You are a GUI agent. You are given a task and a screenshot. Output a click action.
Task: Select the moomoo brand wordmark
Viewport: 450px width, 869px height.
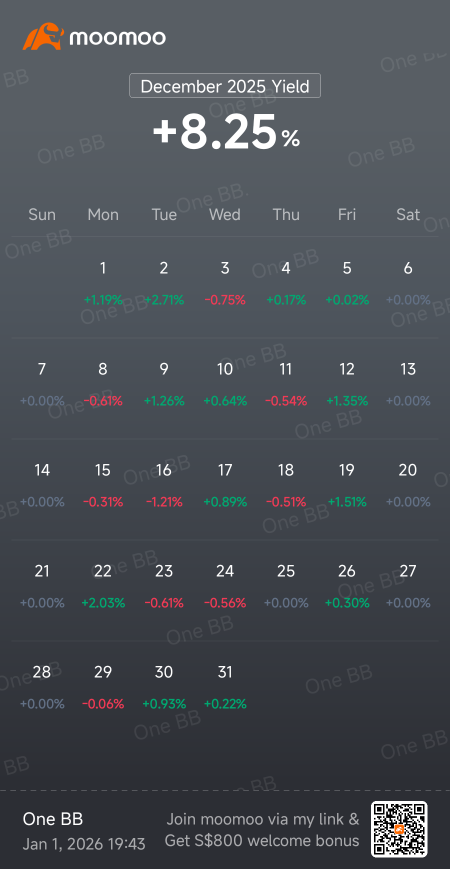click(117, 38)
